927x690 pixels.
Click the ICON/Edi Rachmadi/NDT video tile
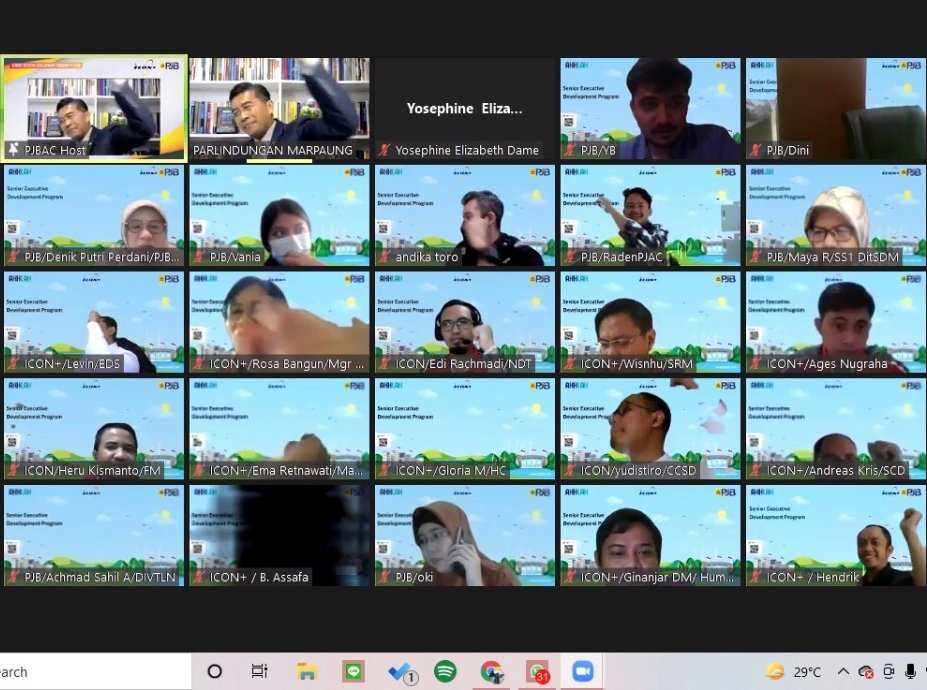[x=464, y=321]
